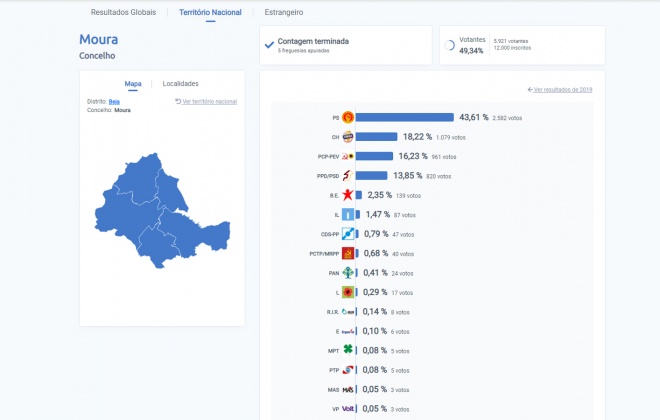Click the PS party logo icon

pyautogui.click(x=348, y=117)
